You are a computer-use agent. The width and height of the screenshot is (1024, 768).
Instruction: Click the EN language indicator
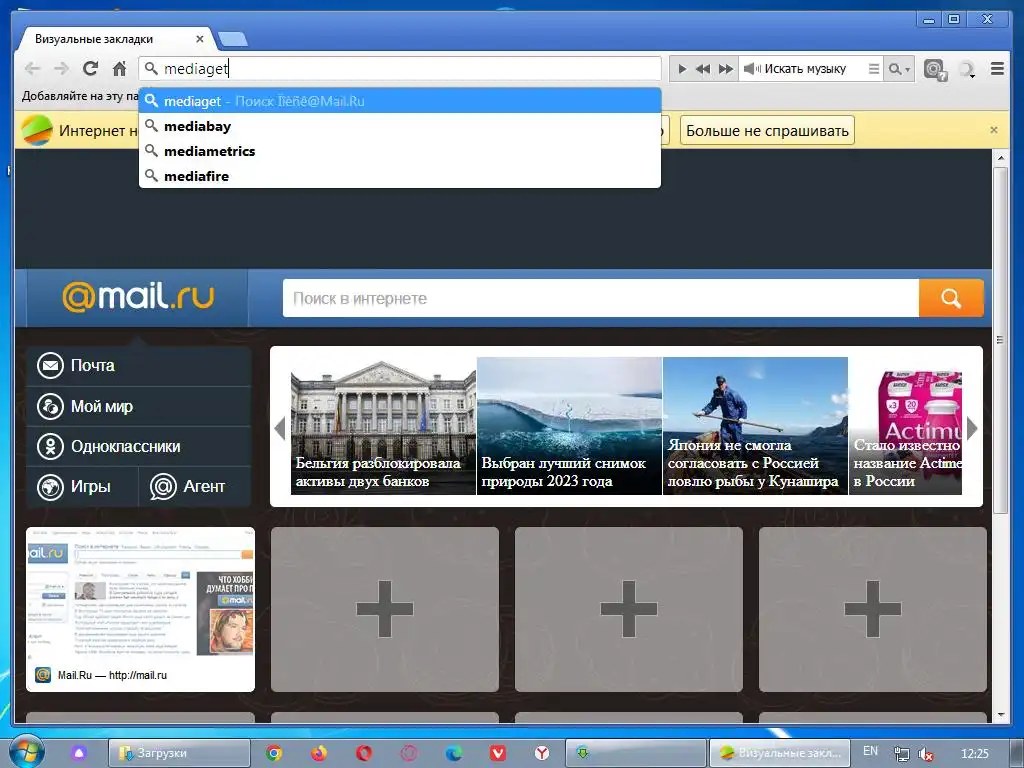870,751
